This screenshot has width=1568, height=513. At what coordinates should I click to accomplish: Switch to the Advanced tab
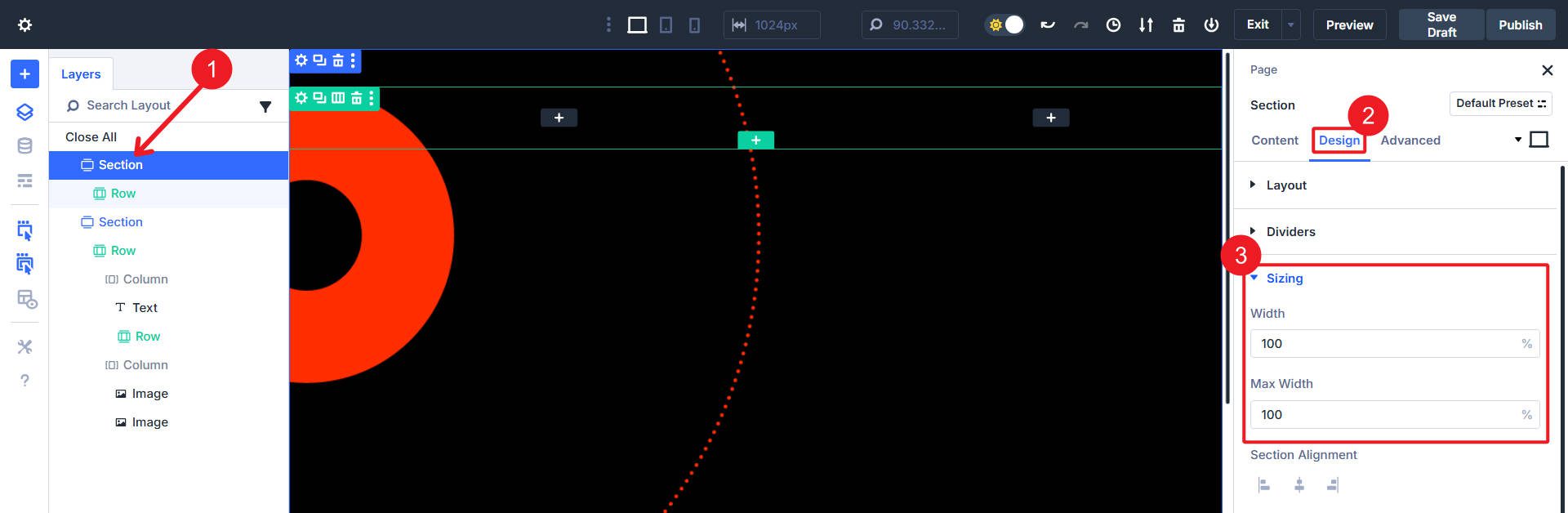[x=1410, y=141]
